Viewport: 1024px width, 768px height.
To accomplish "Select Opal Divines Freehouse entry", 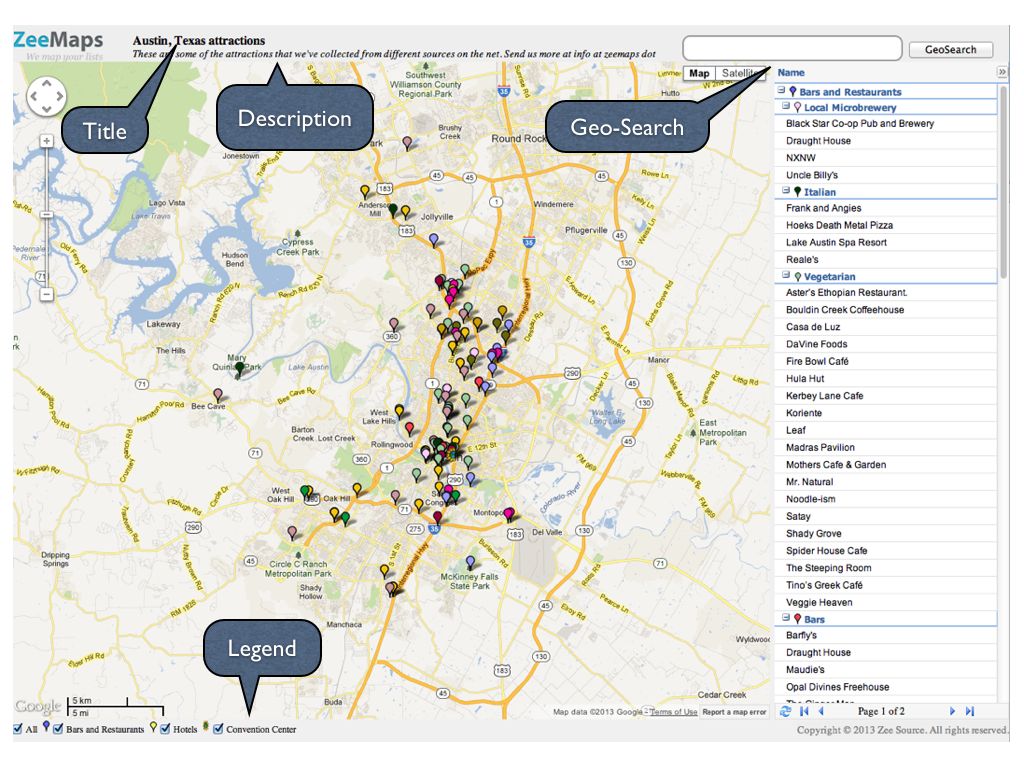I will pyautogui.click(x=886, y=687).
